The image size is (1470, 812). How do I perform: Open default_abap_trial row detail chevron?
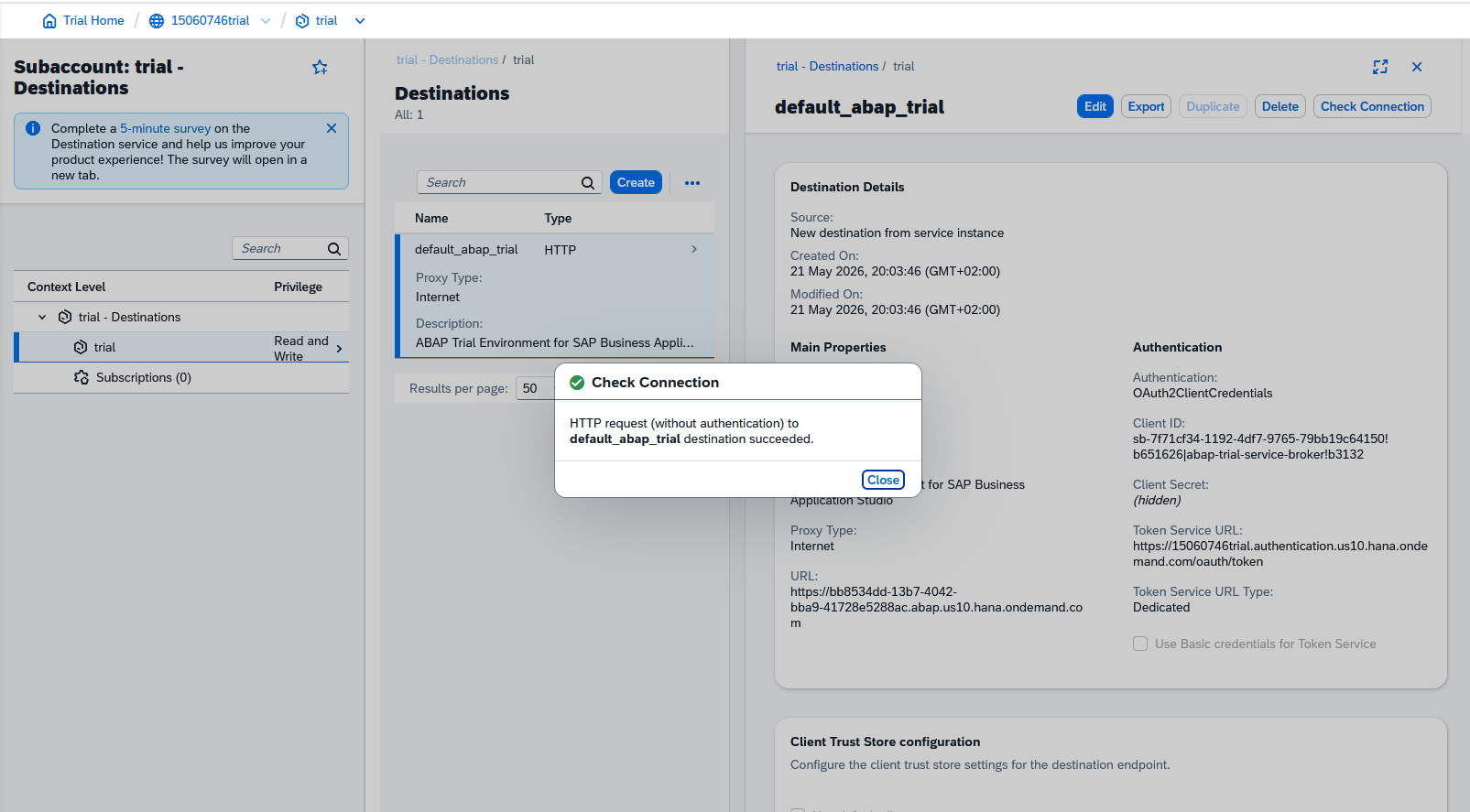pyautogui.click(x=694, y=249)
